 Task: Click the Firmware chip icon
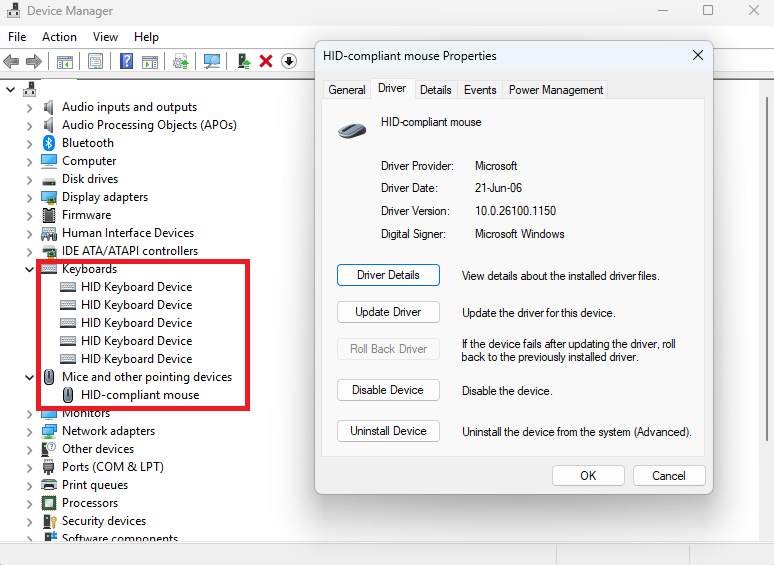pyautogui.click(x=49, y=215)
